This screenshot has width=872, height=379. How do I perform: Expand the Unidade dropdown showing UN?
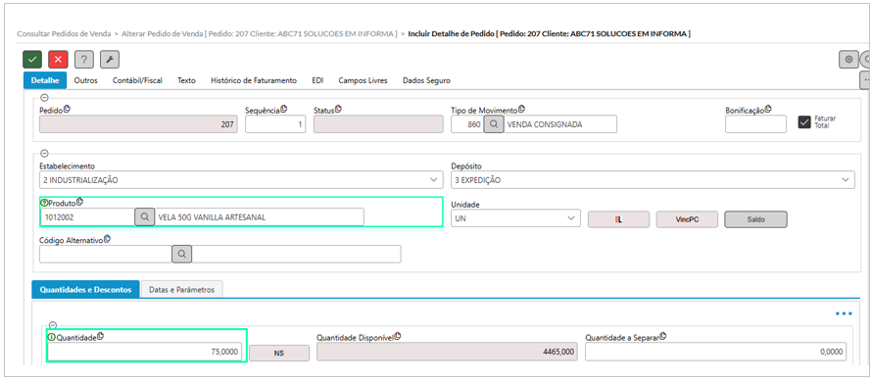coord(515,218)
